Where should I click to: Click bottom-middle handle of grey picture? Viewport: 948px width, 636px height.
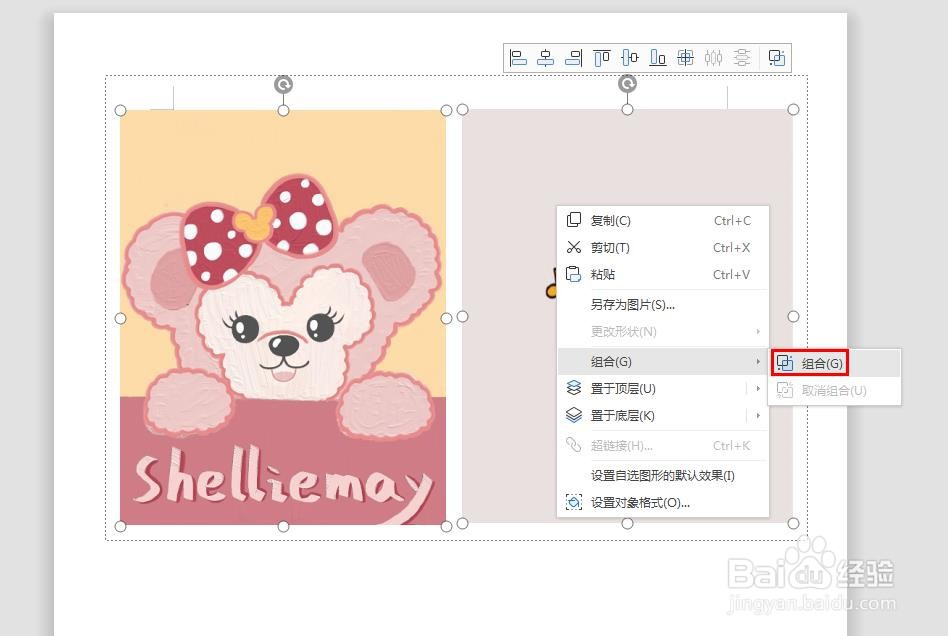point(628,524)
